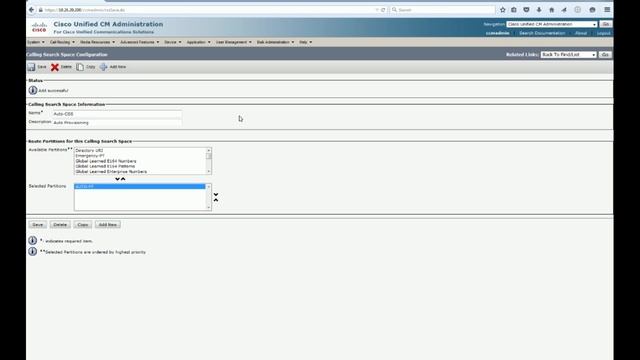Open the browser bookmarks list icon

(x=514, y=10)
